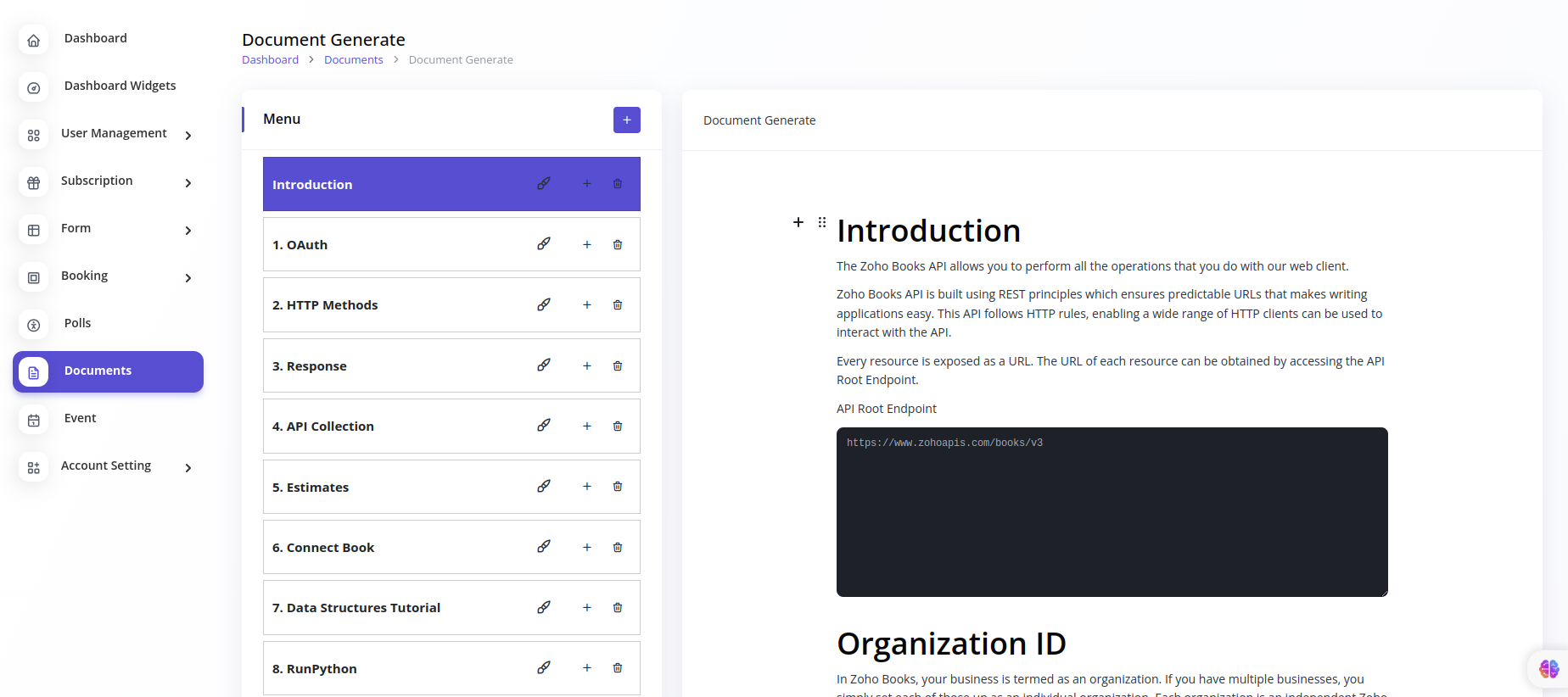This screenshot has width=1568, height=697.
Task: Expand the User Management submenu chevron
Action: [x=188, y=136]
